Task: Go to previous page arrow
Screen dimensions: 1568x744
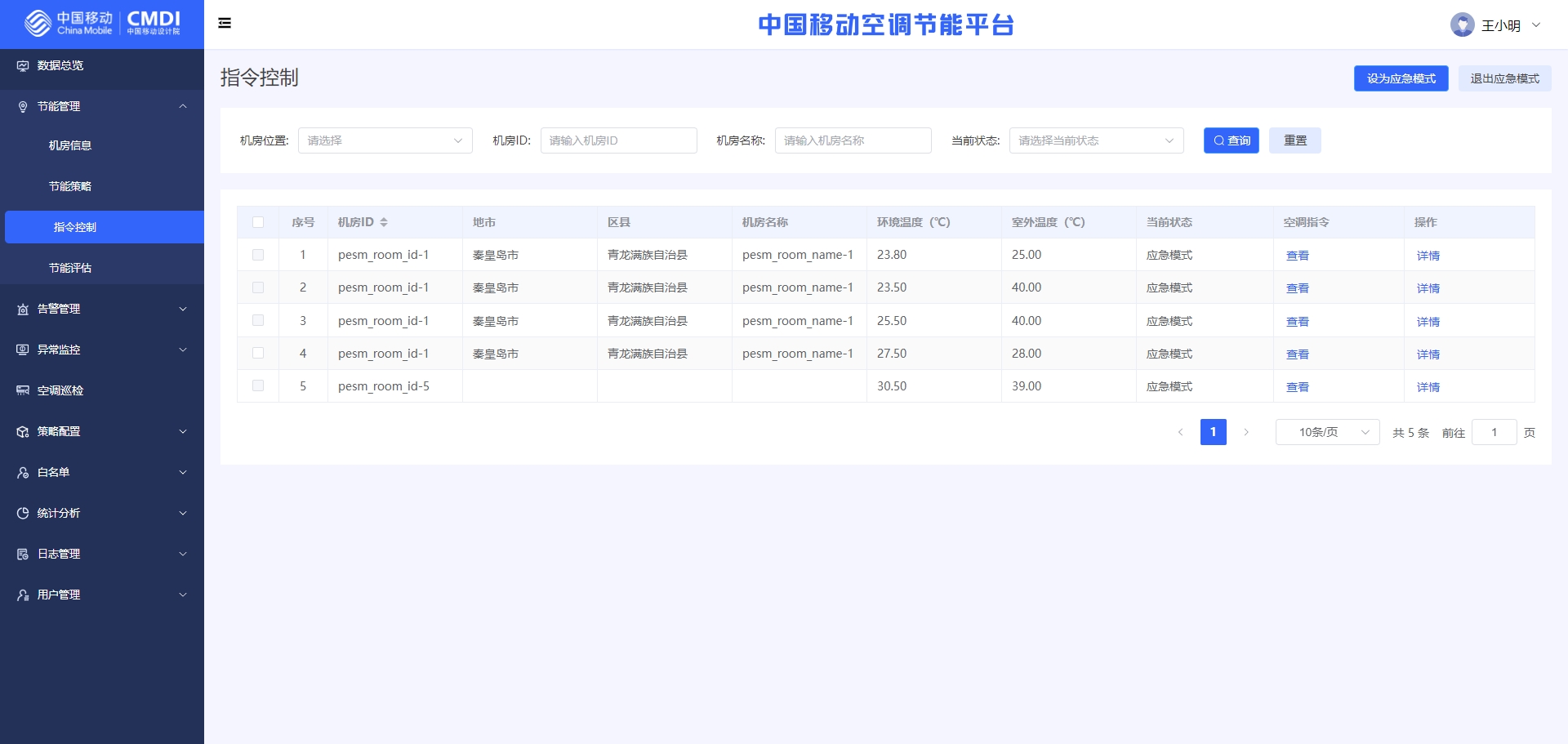Action: click(1180, 432)
